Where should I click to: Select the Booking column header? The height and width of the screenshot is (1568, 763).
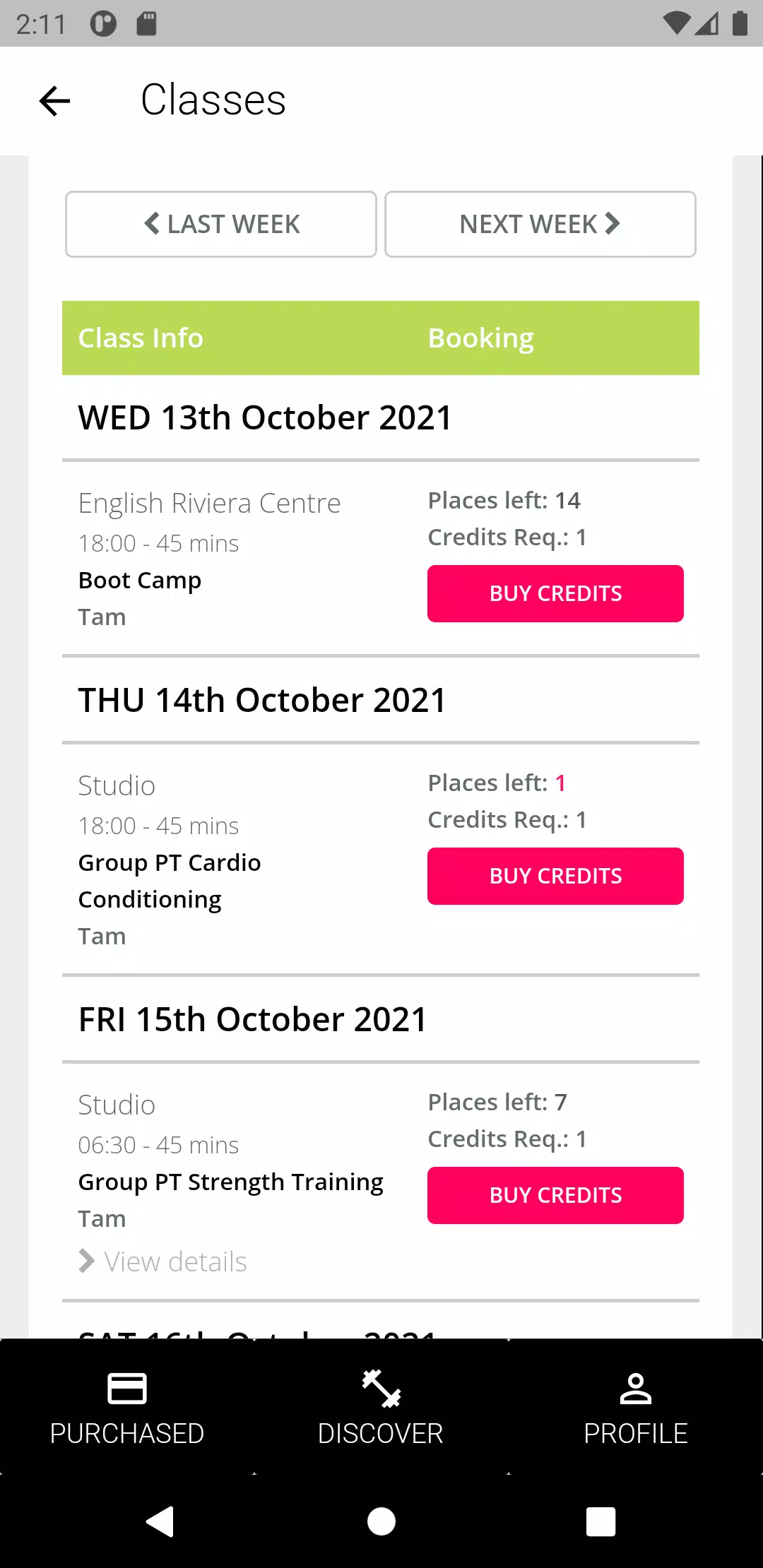point(481,338)
